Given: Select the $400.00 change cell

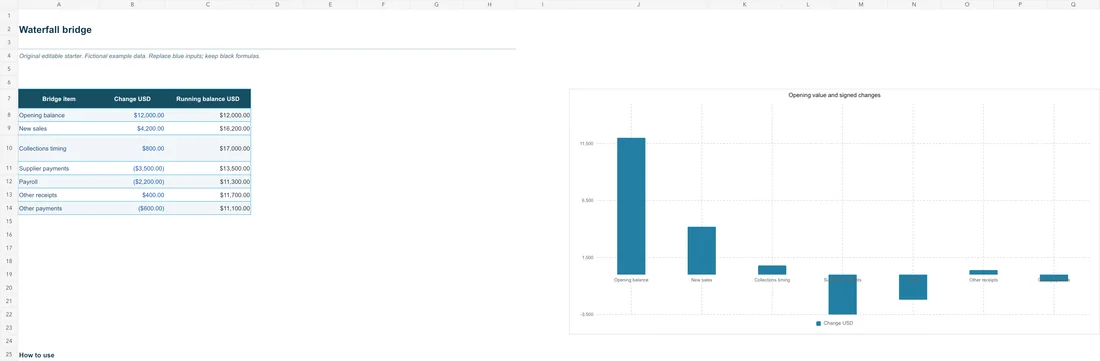Looking at the screenshot, I should [x=133, y=195].
